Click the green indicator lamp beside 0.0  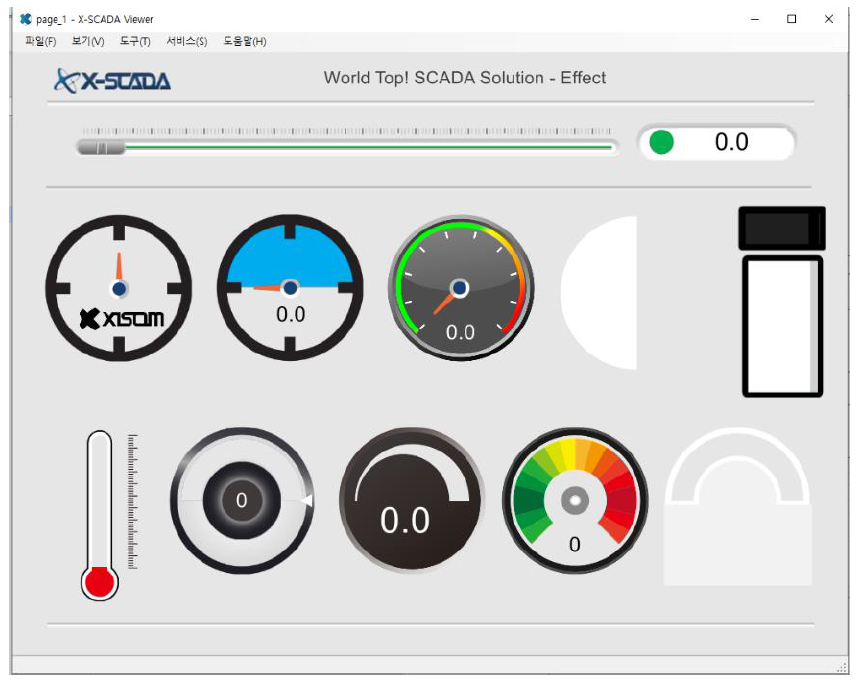coord(661,142)
